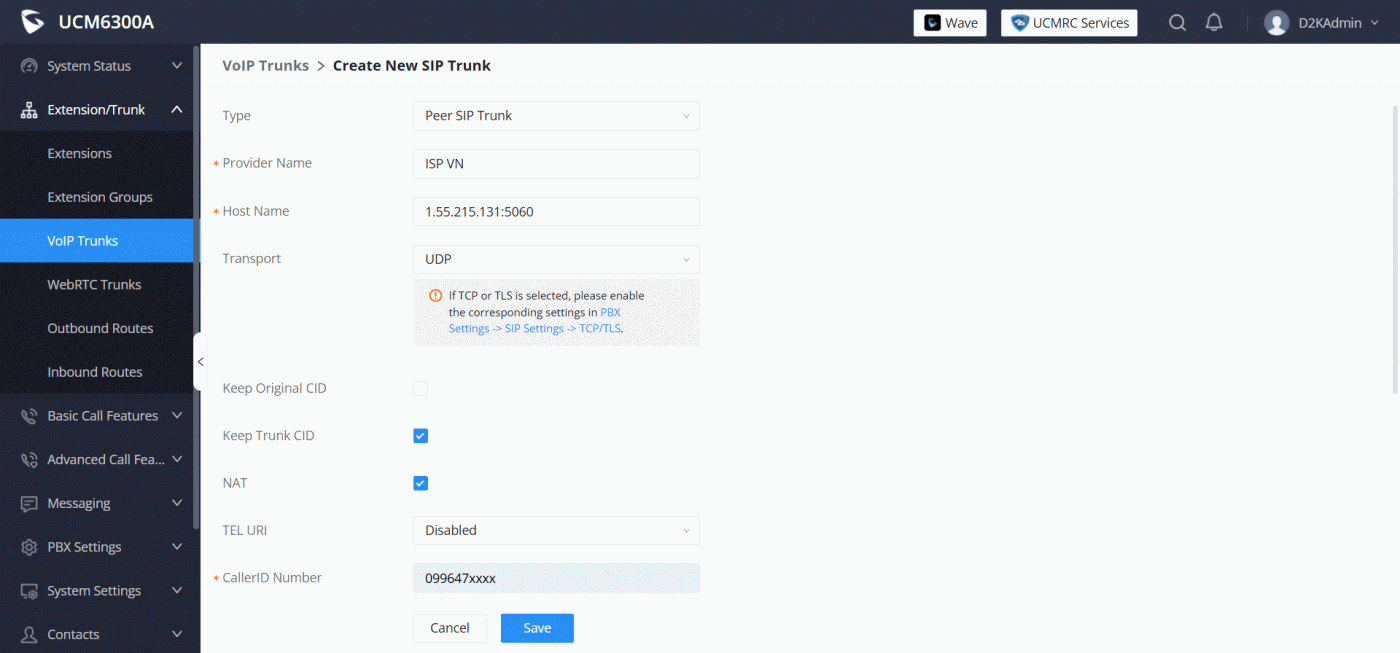This screenshot has height=653, width=1400.
Task: Open Advanced Call Features via its sidebar icon
Action: click(x=26, y=459)
